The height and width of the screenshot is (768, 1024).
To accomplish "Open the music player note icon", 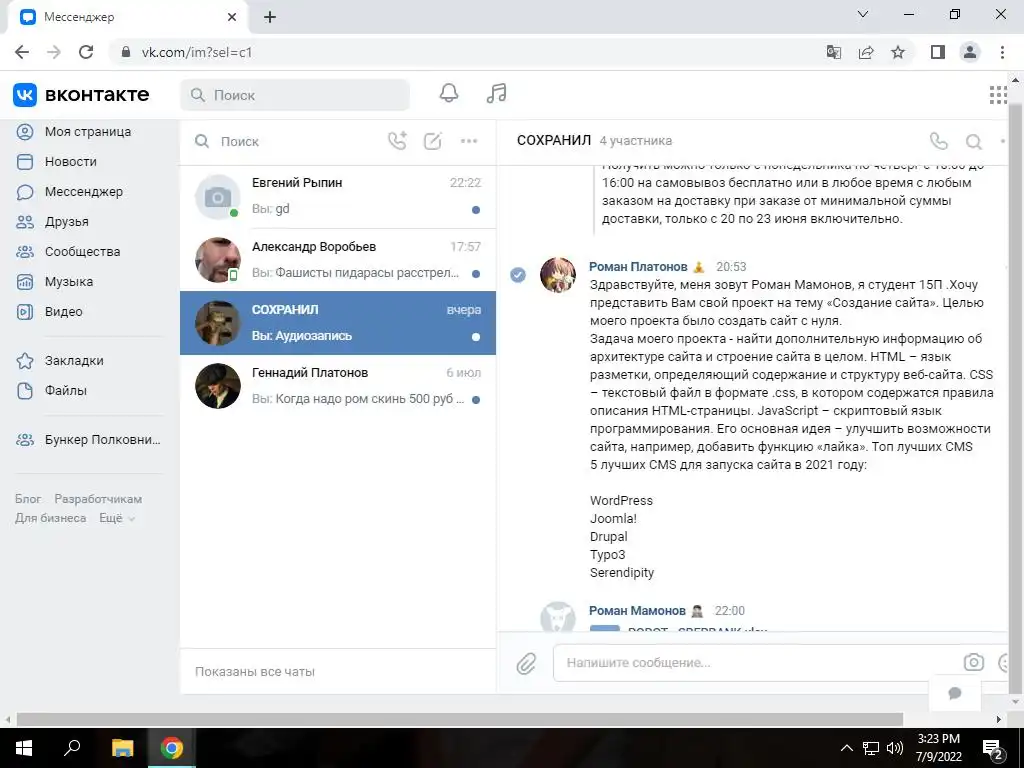I will 496,93.
